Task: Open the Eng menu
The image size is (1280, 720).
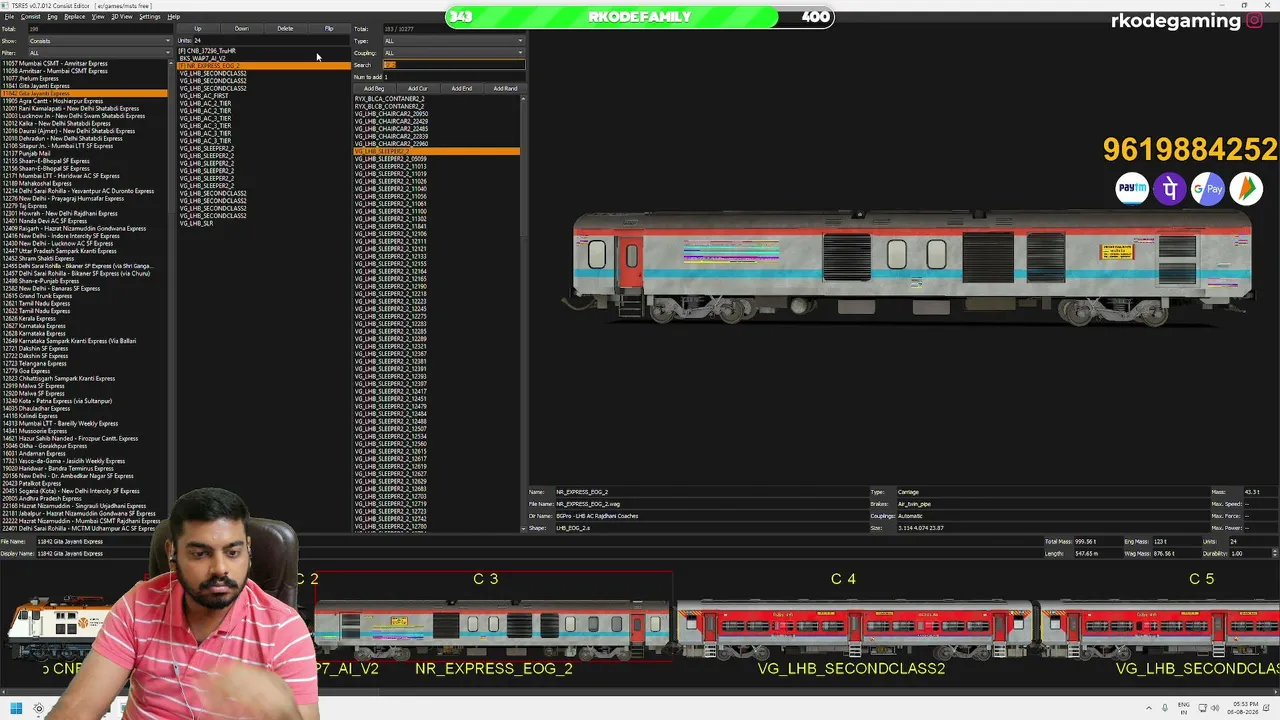Action: [x=52, y=17]
